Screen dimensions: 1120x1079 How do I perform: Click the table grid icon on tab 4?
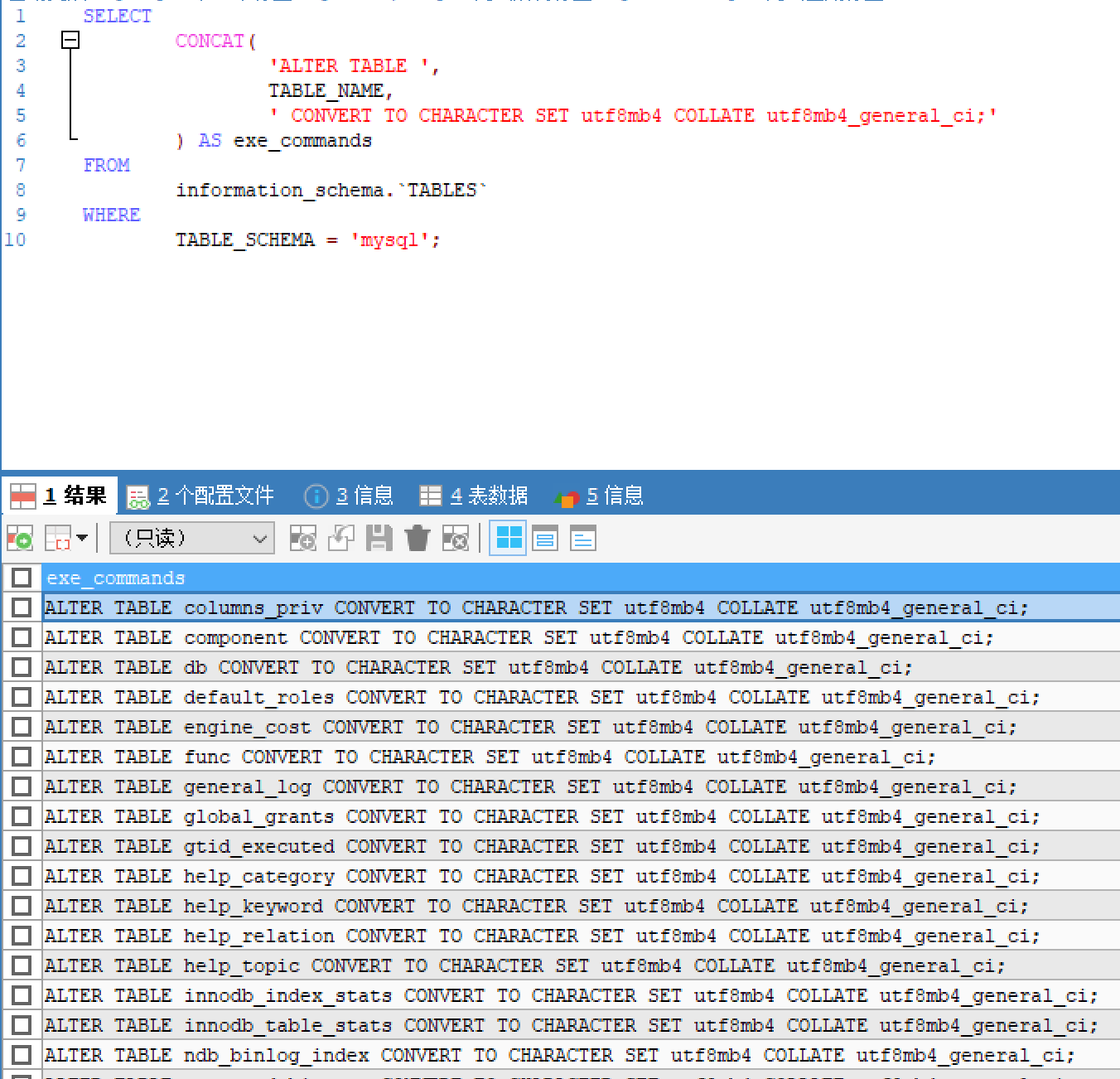point(431,496)
